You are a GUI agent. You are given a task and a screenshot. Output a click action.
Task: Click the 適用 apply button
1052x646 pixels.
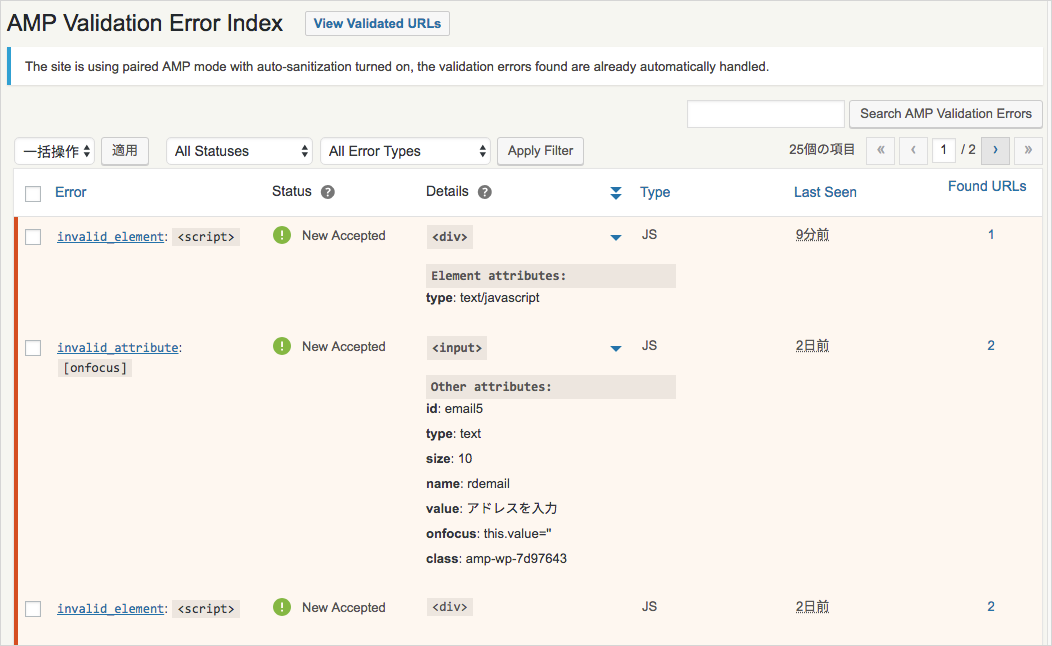tap(125, 151)
